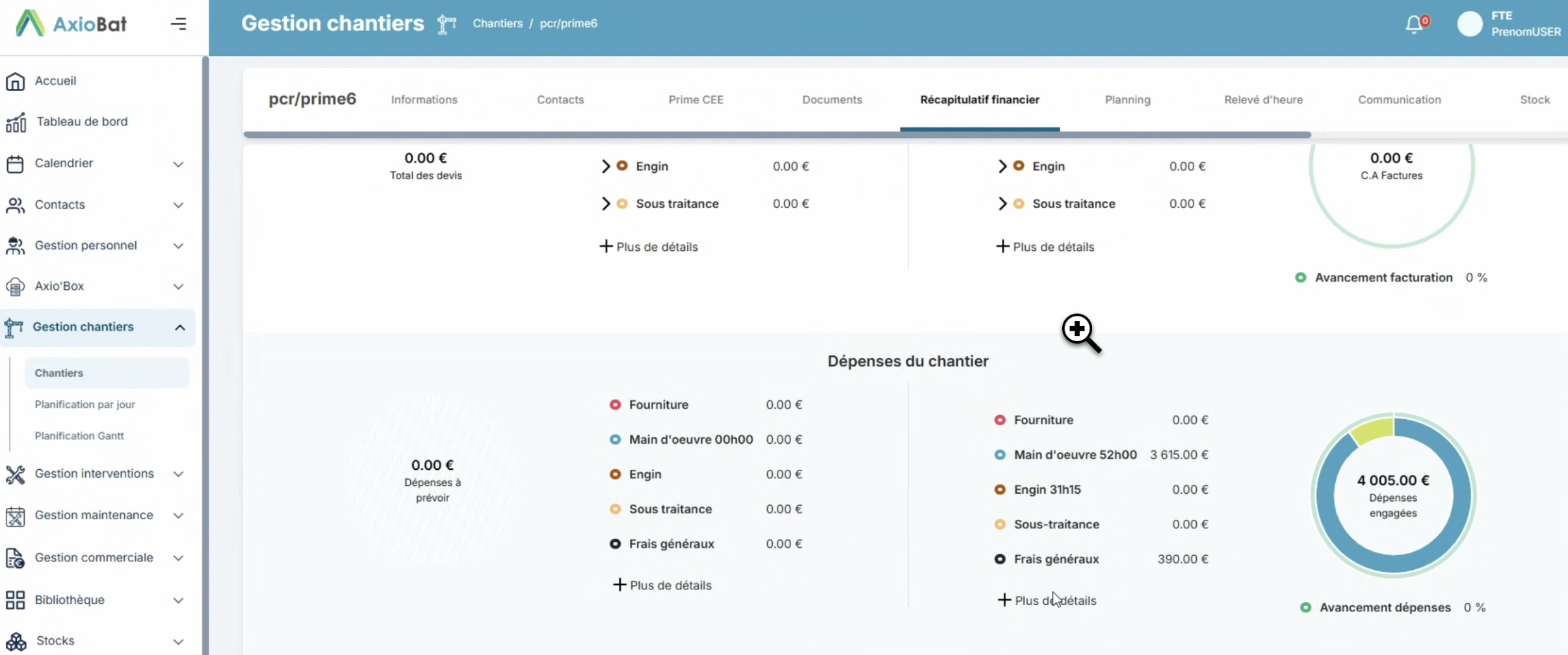
Task: Click the AxioBat logo
Action: click(72, 24)
